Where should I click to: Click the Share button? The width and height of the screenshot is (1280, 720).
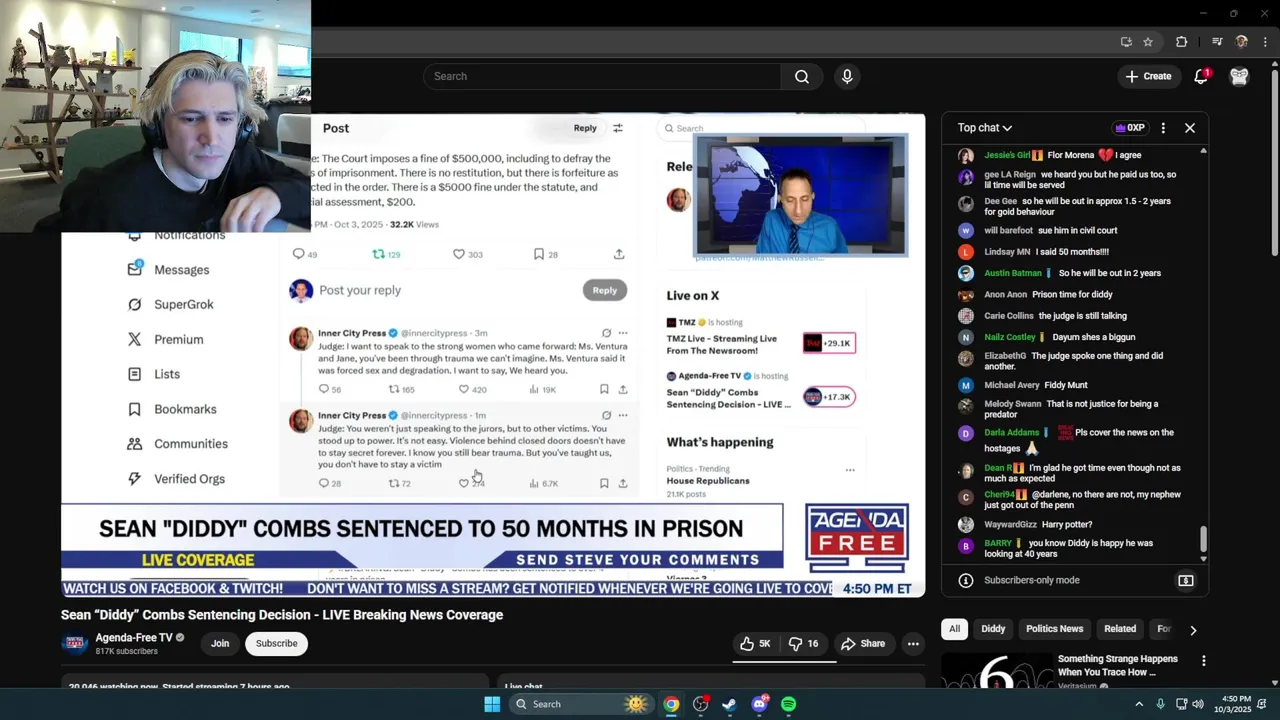click(x=862, y=644)
